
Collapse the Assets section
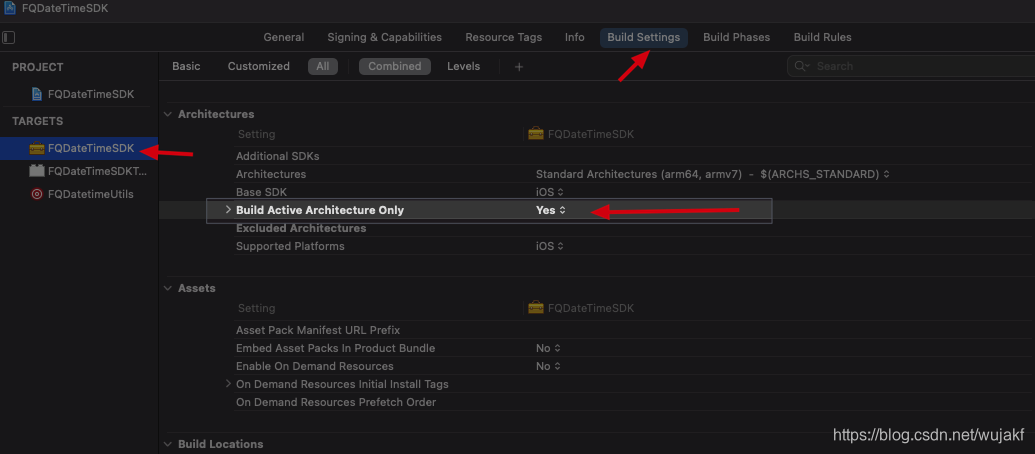[168, 288]
